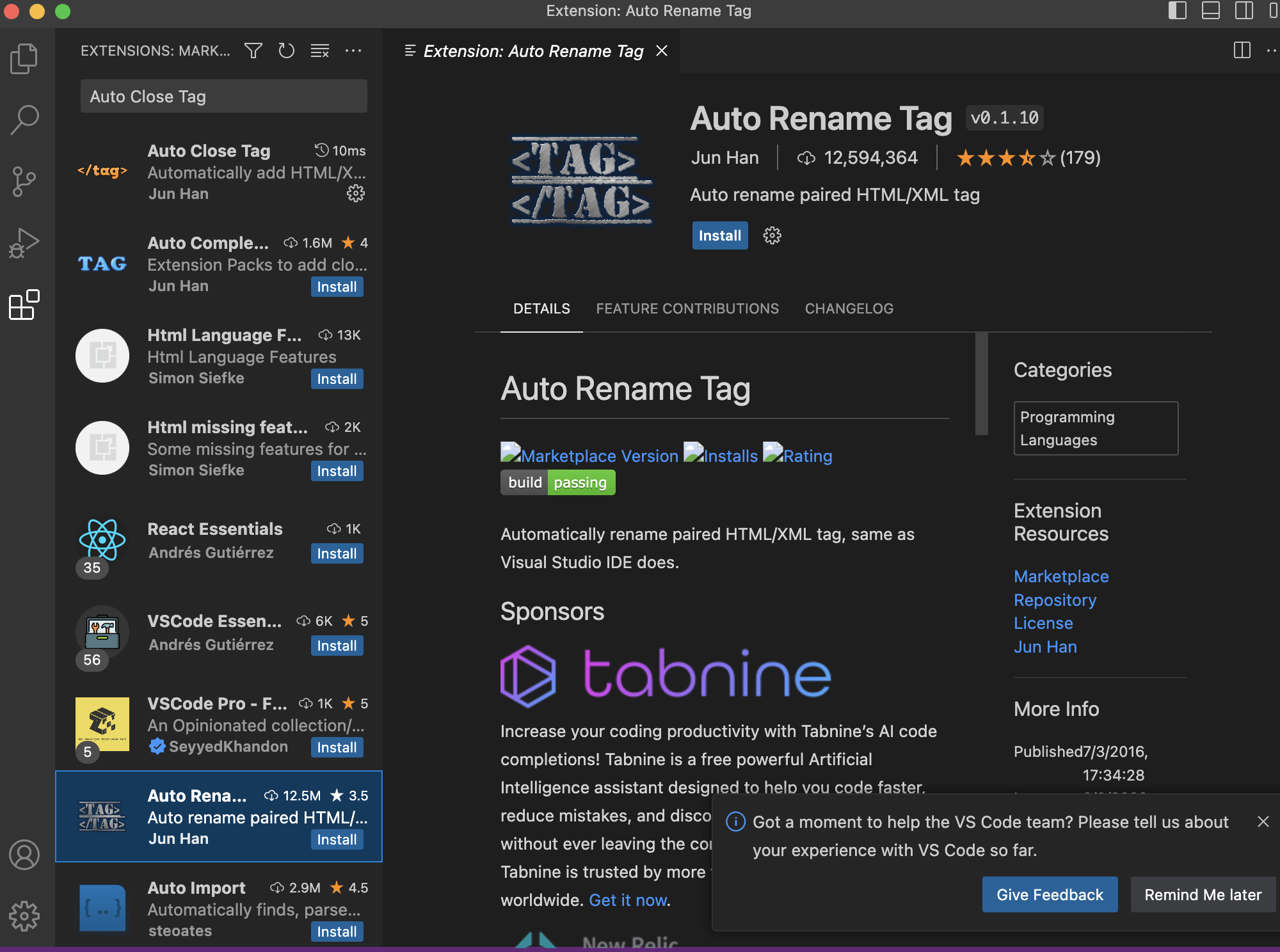Open Manage gear dropdown beside Install button
Image resolution: width=1280 pixels, height=952 pixels.
(x=772, y=235)
